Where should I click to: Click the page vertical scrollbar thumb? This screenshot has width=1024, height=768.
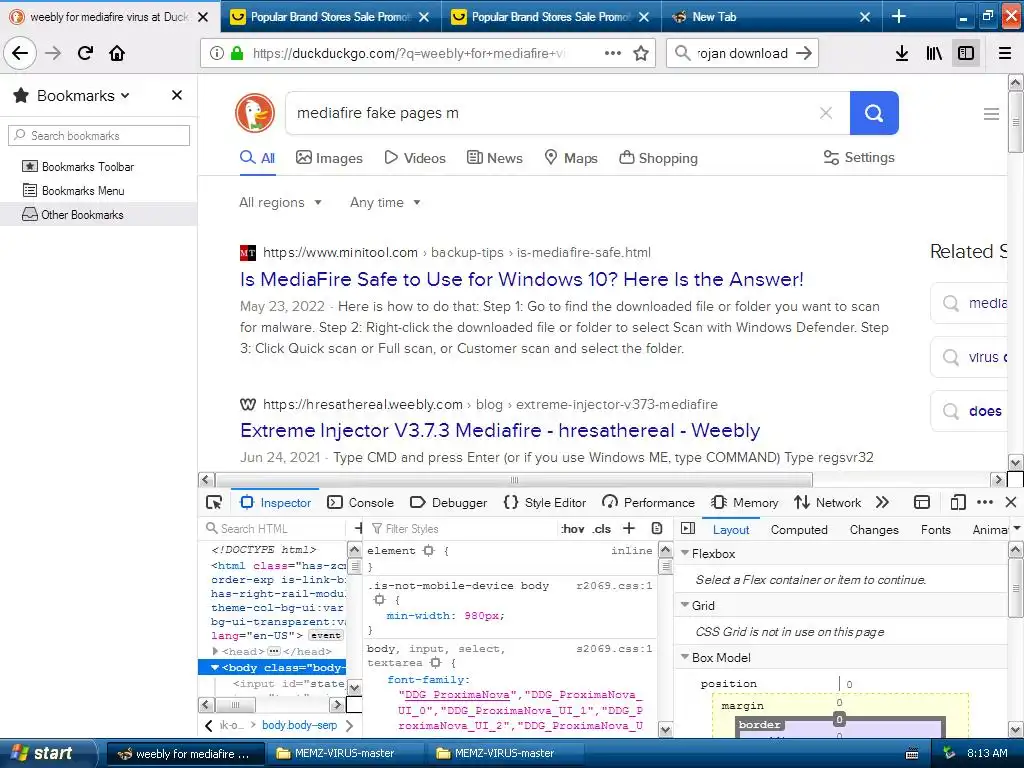point(1016,122)
